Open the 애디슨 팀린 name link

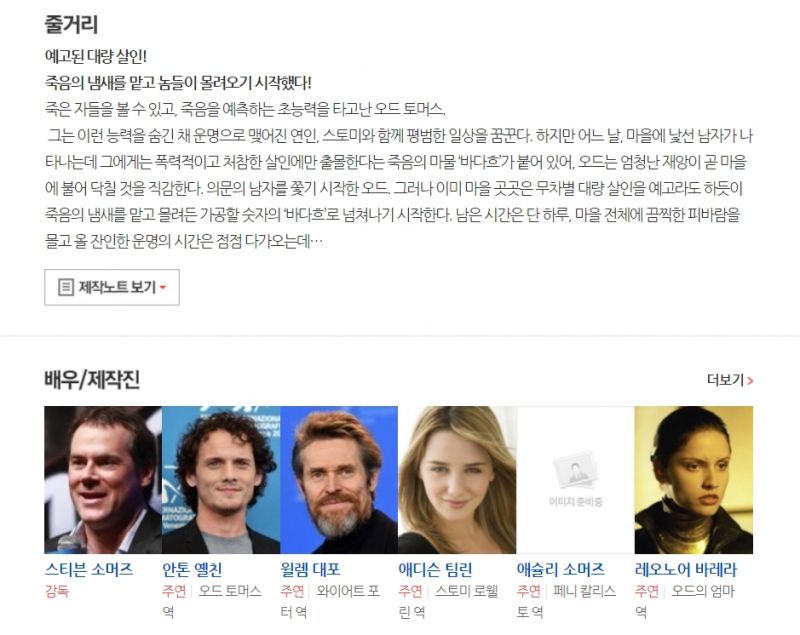click(x=435, y=569)
